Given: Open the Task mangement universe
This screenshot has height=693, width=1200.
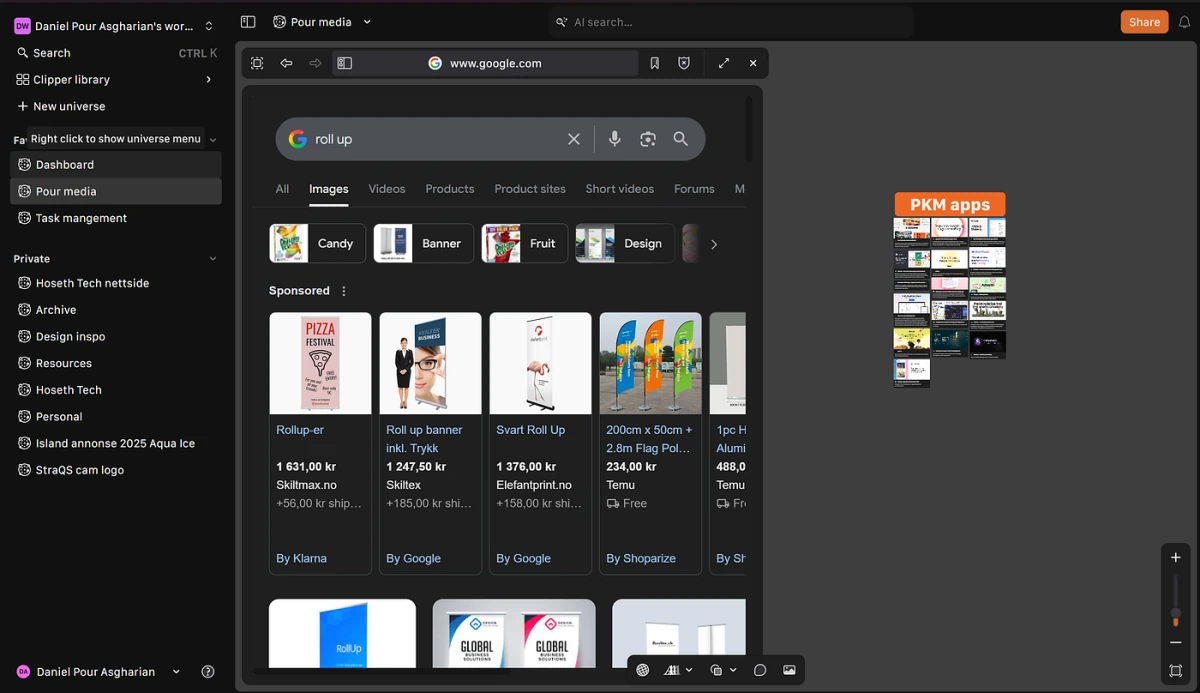Looking at the screenshot, I should click(81, 218).
